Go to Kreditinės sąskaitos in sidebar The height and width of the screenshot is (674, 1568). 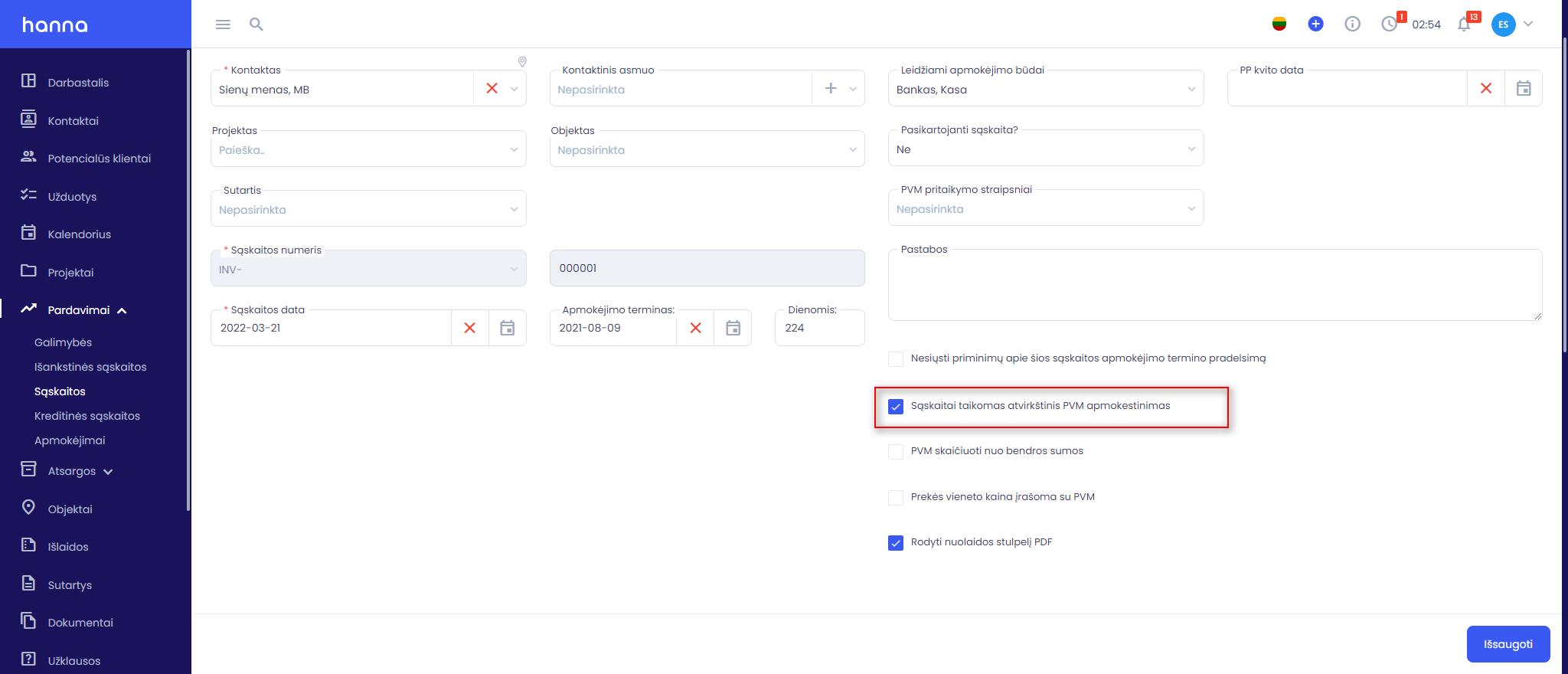[87, 416]
